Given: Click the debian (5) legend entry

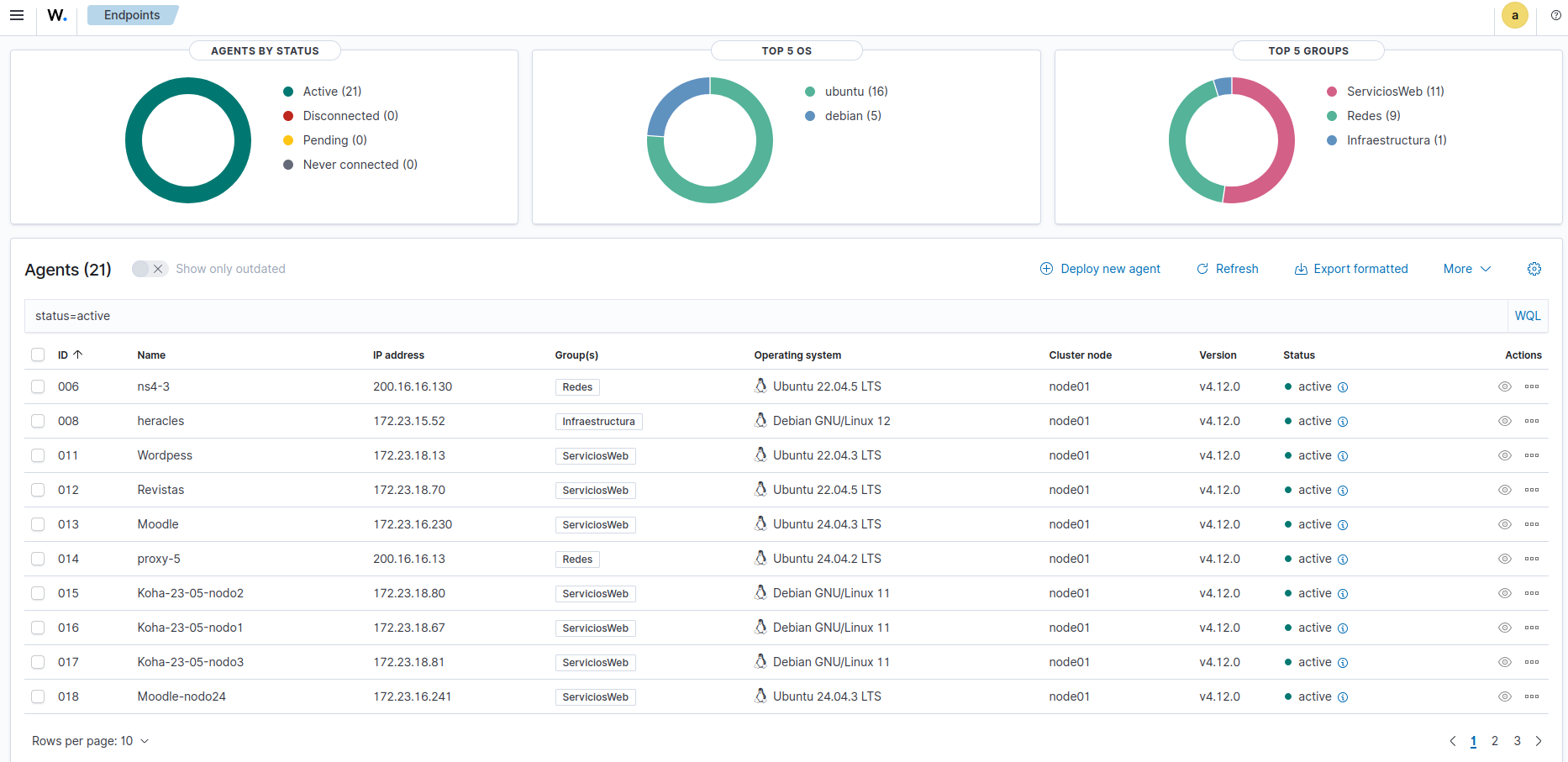Looking at the screenshot, I should pyautogui.click(x=844, y=116).
